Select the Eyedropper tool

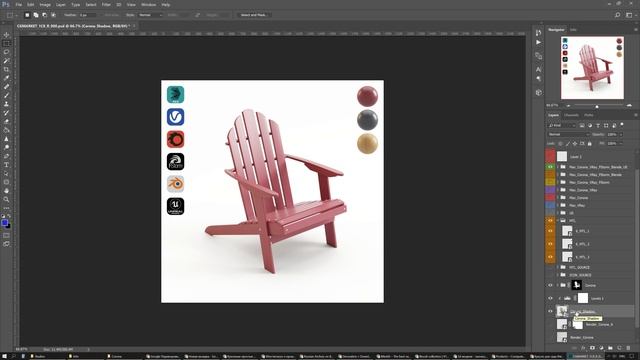tap(6, 78)
